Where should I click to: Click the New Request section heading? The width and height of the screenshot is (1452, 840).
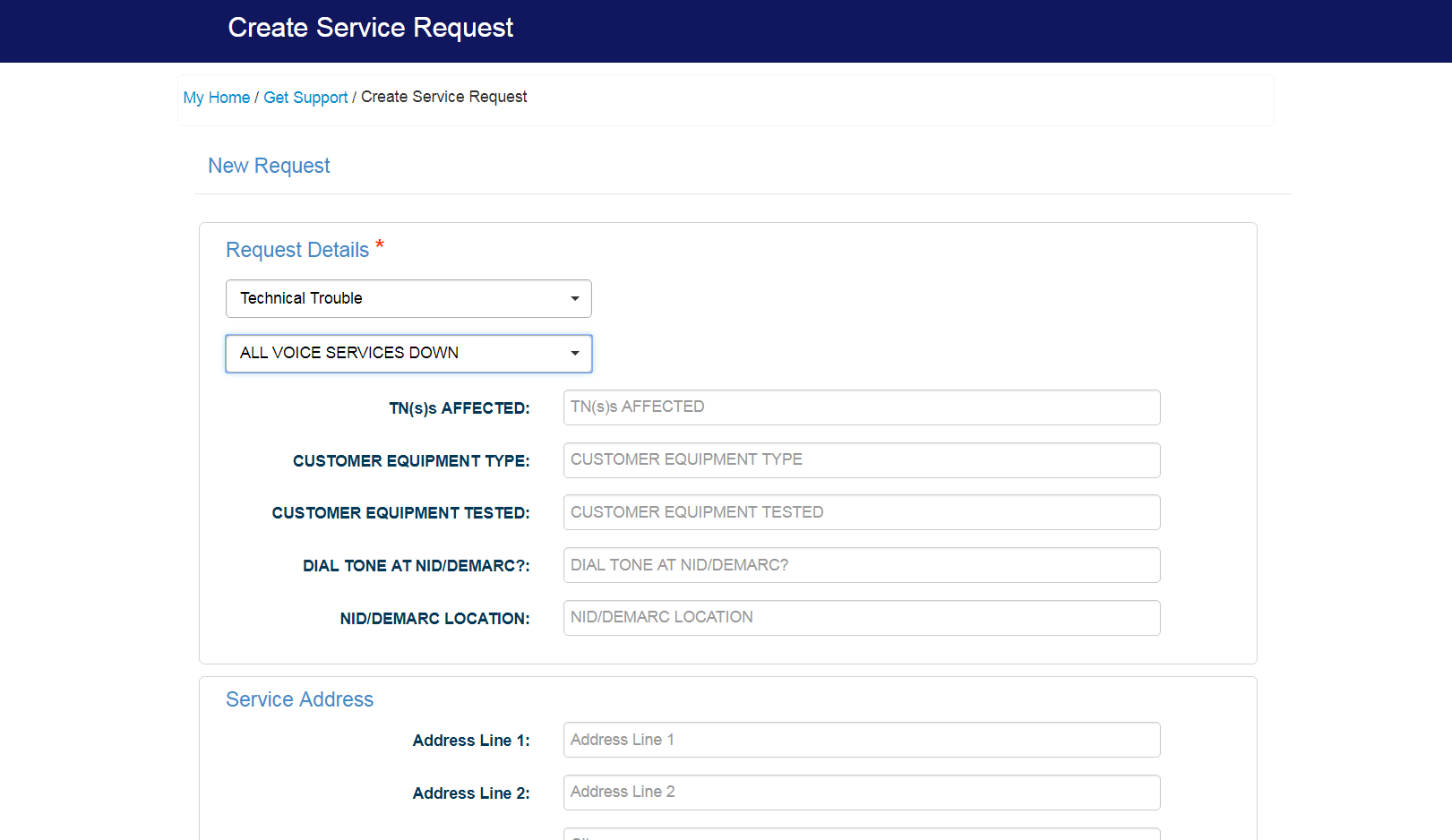pos(269,166)
